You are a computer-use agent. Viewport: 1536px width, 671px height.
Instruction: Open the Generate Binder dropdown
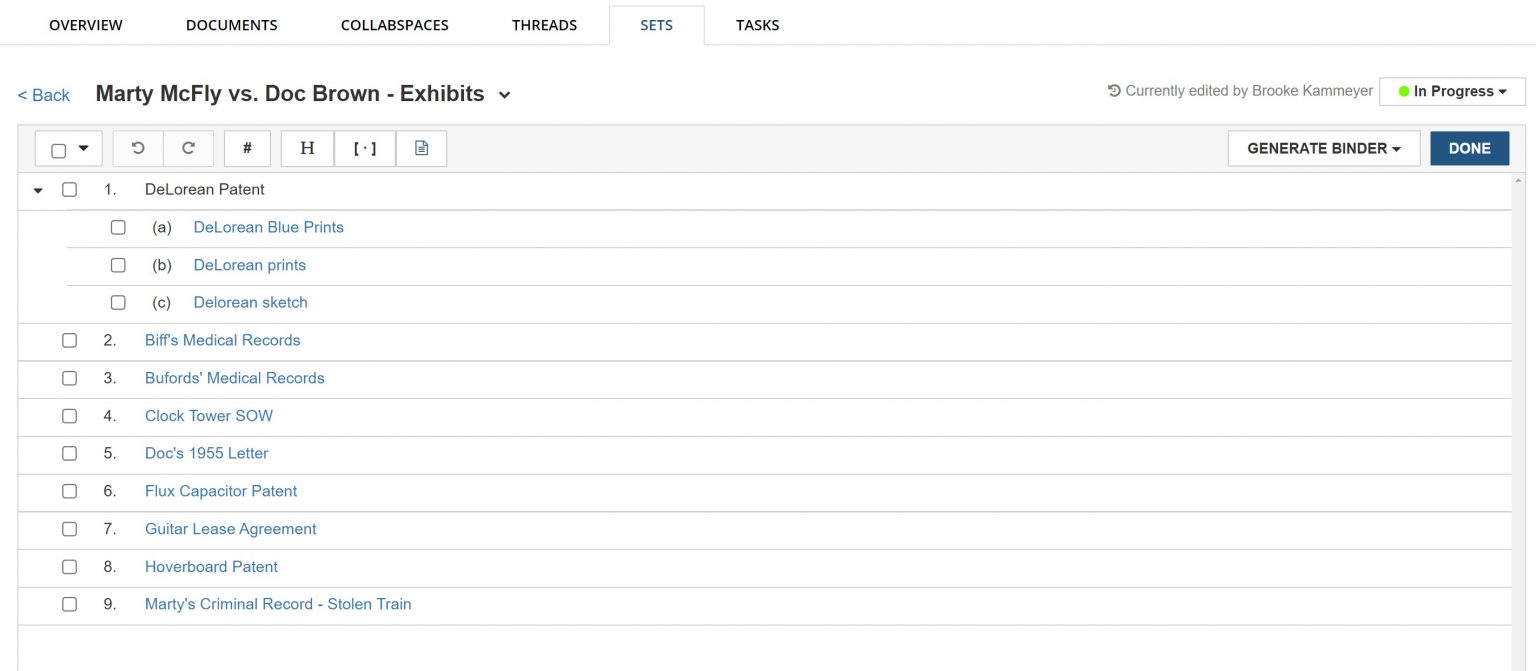tap(1323, 148)
